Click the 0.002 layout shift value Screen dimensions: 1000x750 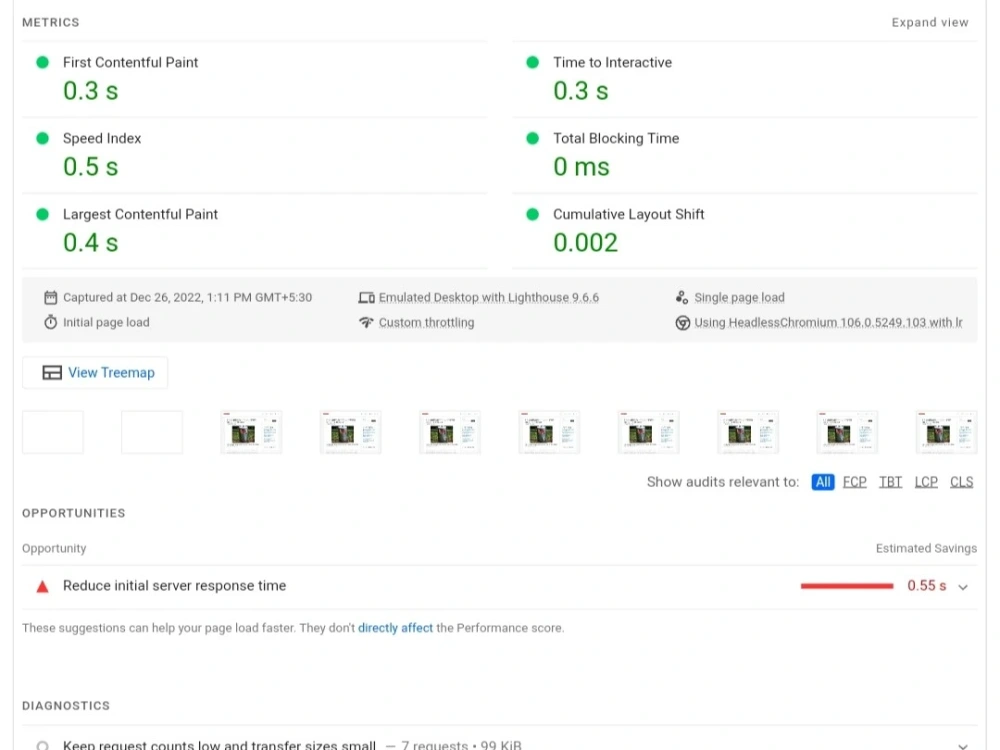pos(585,243)
